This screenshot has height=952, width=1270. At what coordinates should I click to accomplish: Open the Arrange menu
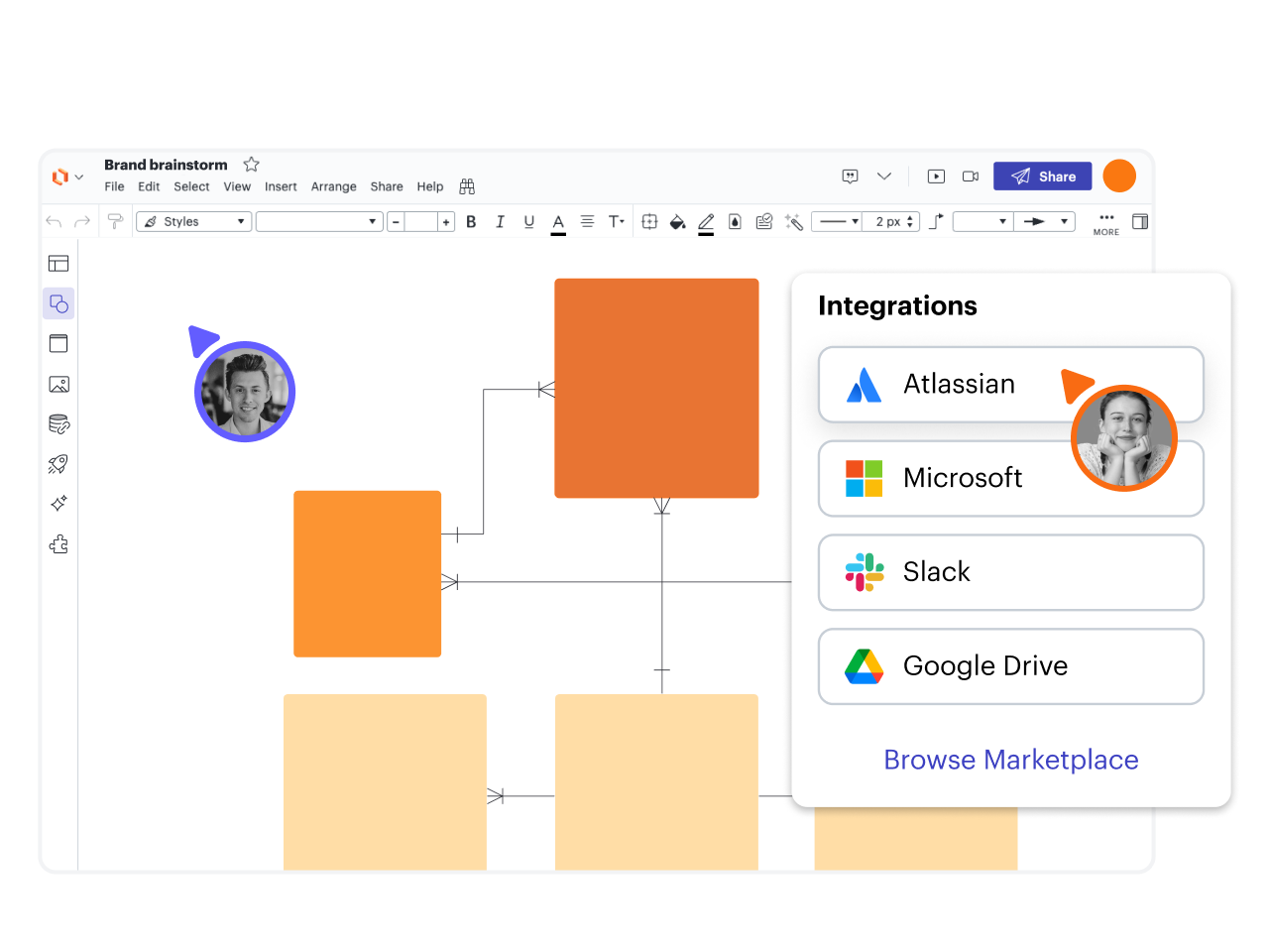333,186
